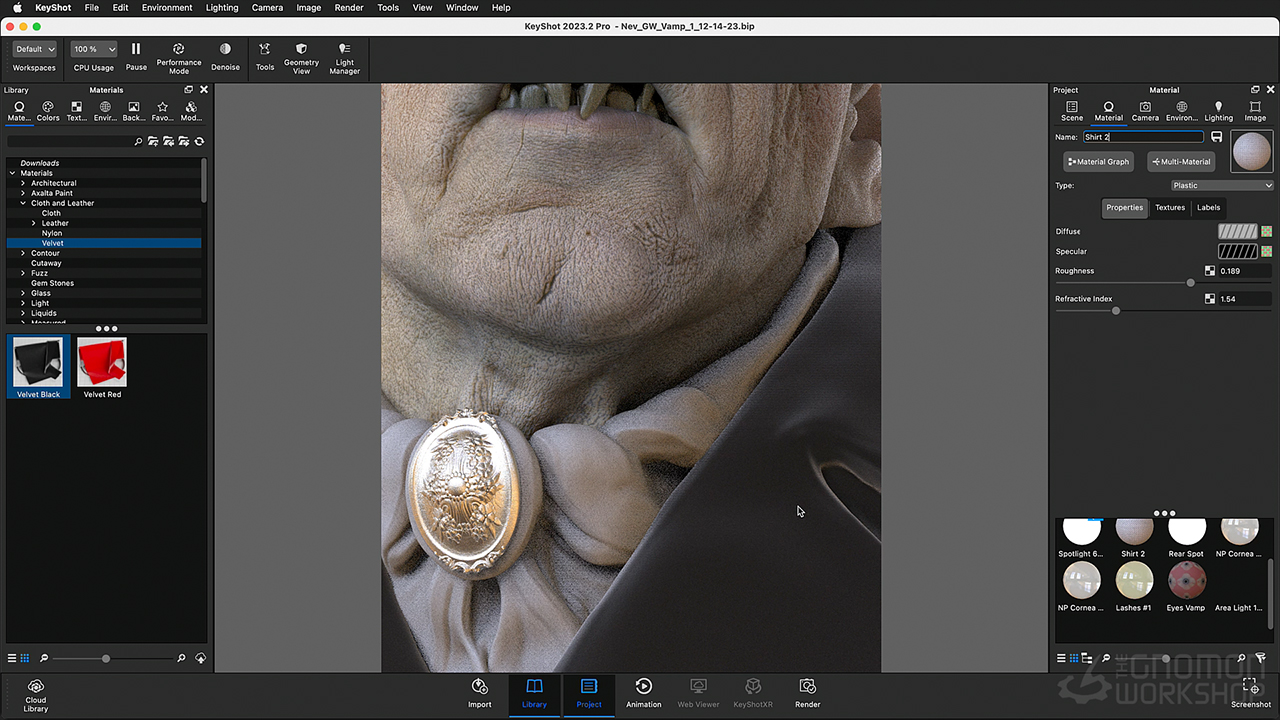This screenshot has width=1280, height=720.
Task: Click the Multi-Material button
Action: point(1181,161)
